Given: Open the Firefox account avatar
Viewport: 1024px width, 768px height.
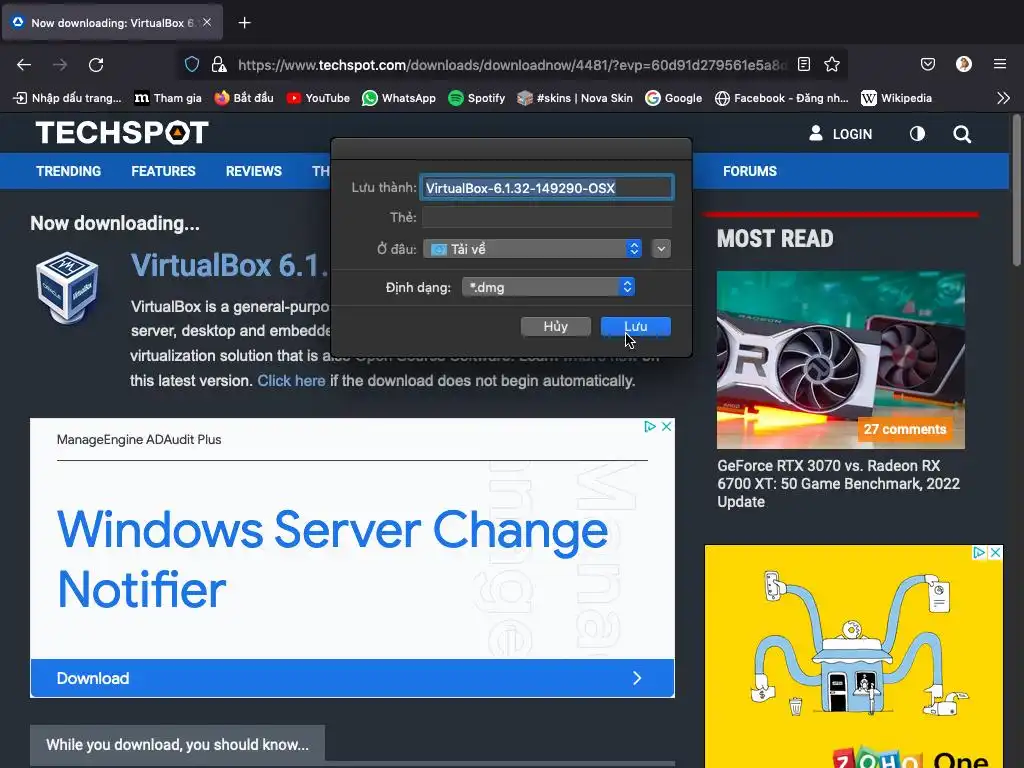Looking at the screenshot, I should (x=963, y=64).
